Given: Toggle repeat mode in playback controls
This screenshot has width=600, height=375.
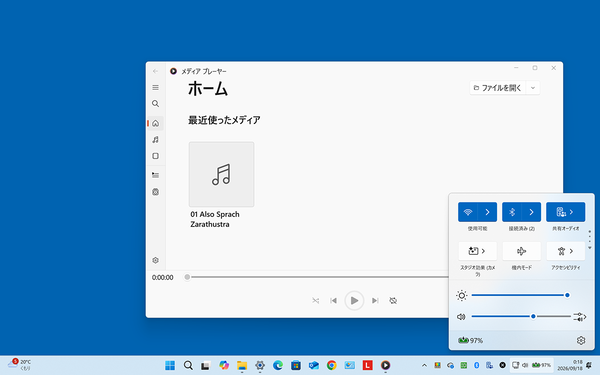Looking at the screenshot, I should click(393, 301).
